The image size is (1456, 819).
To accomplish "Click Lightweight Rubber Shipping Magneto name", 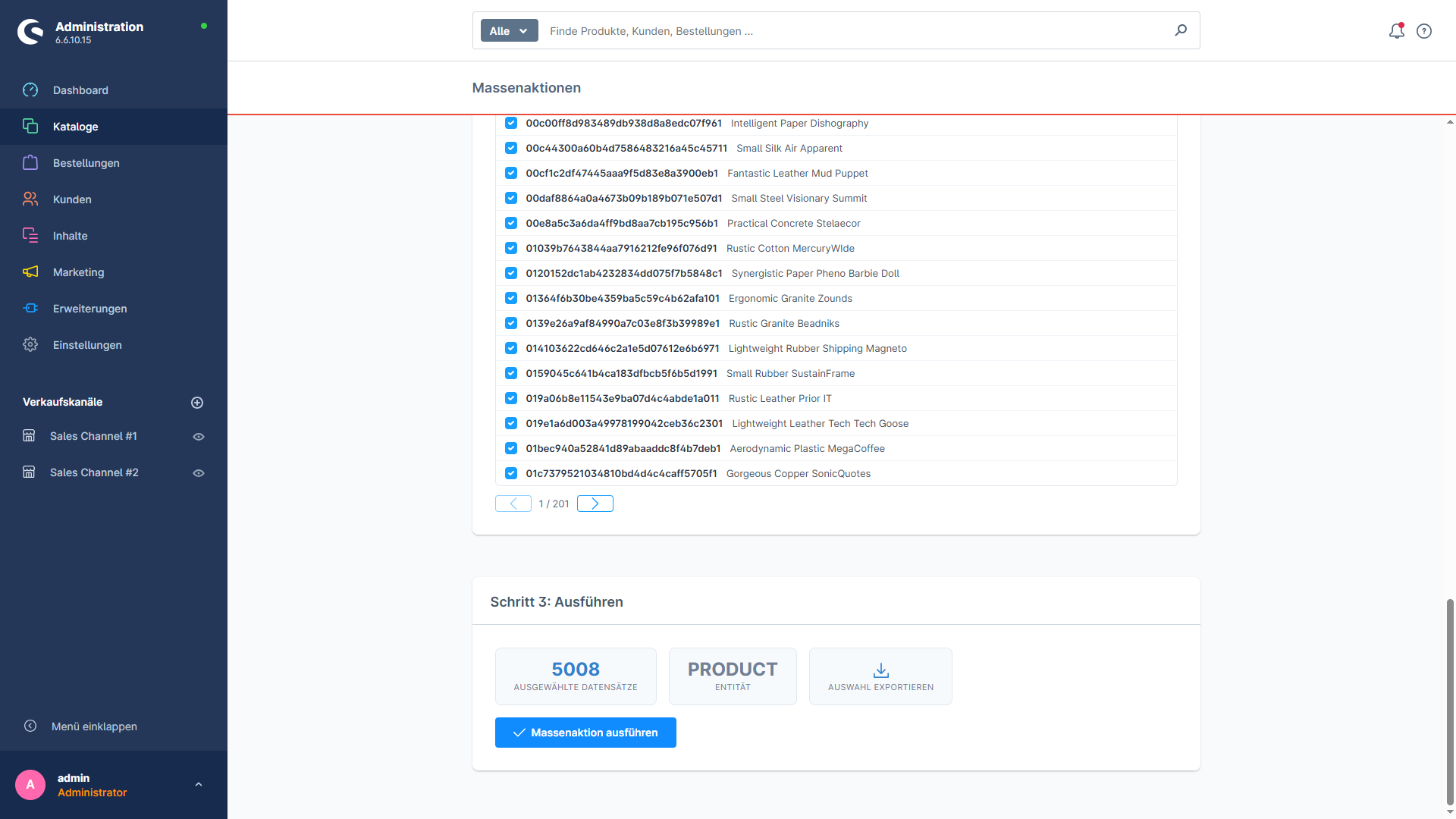I will click(x=817, y=348).
